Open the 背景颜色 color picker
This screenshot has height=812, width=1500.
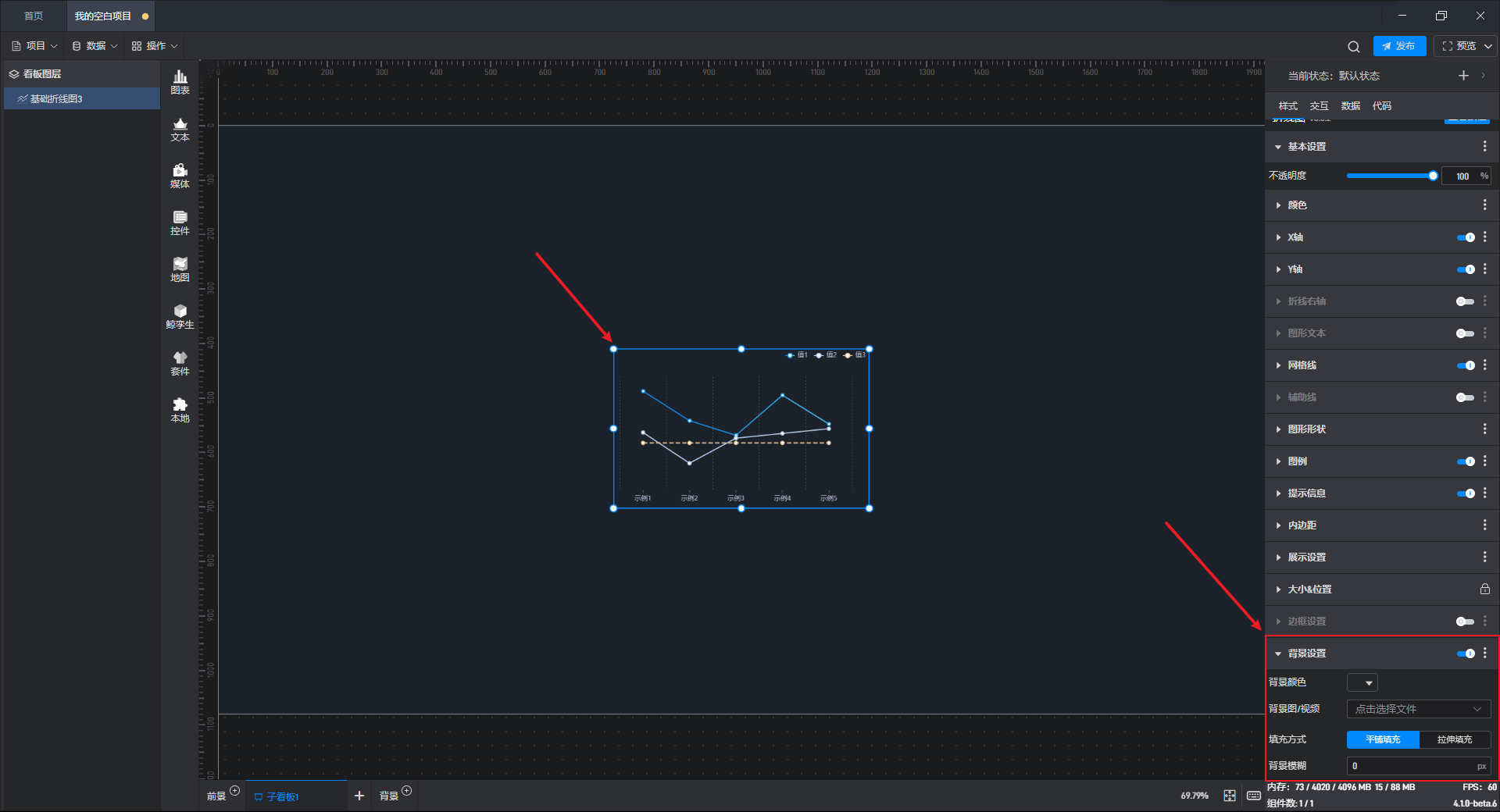(x=1362, y=682)
